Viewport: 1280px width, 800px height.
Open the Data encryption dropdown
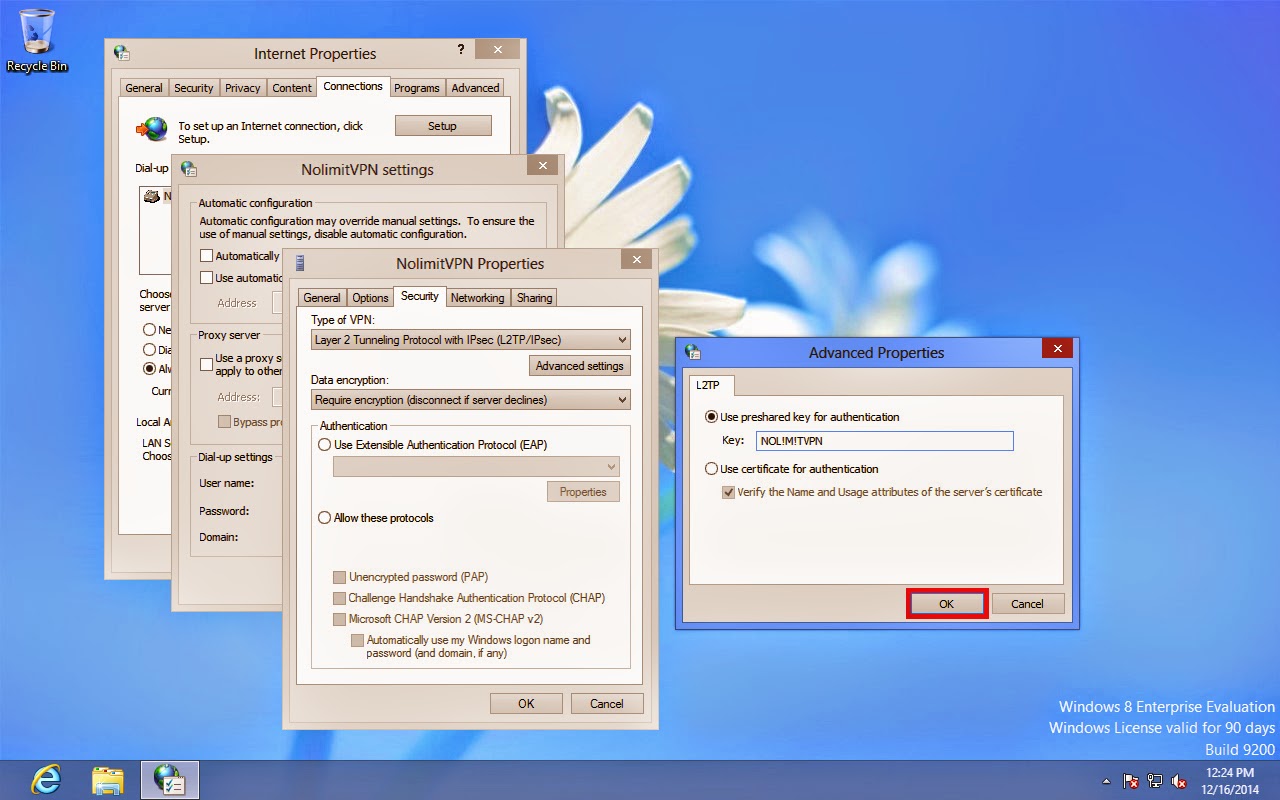tap(470, 400)
